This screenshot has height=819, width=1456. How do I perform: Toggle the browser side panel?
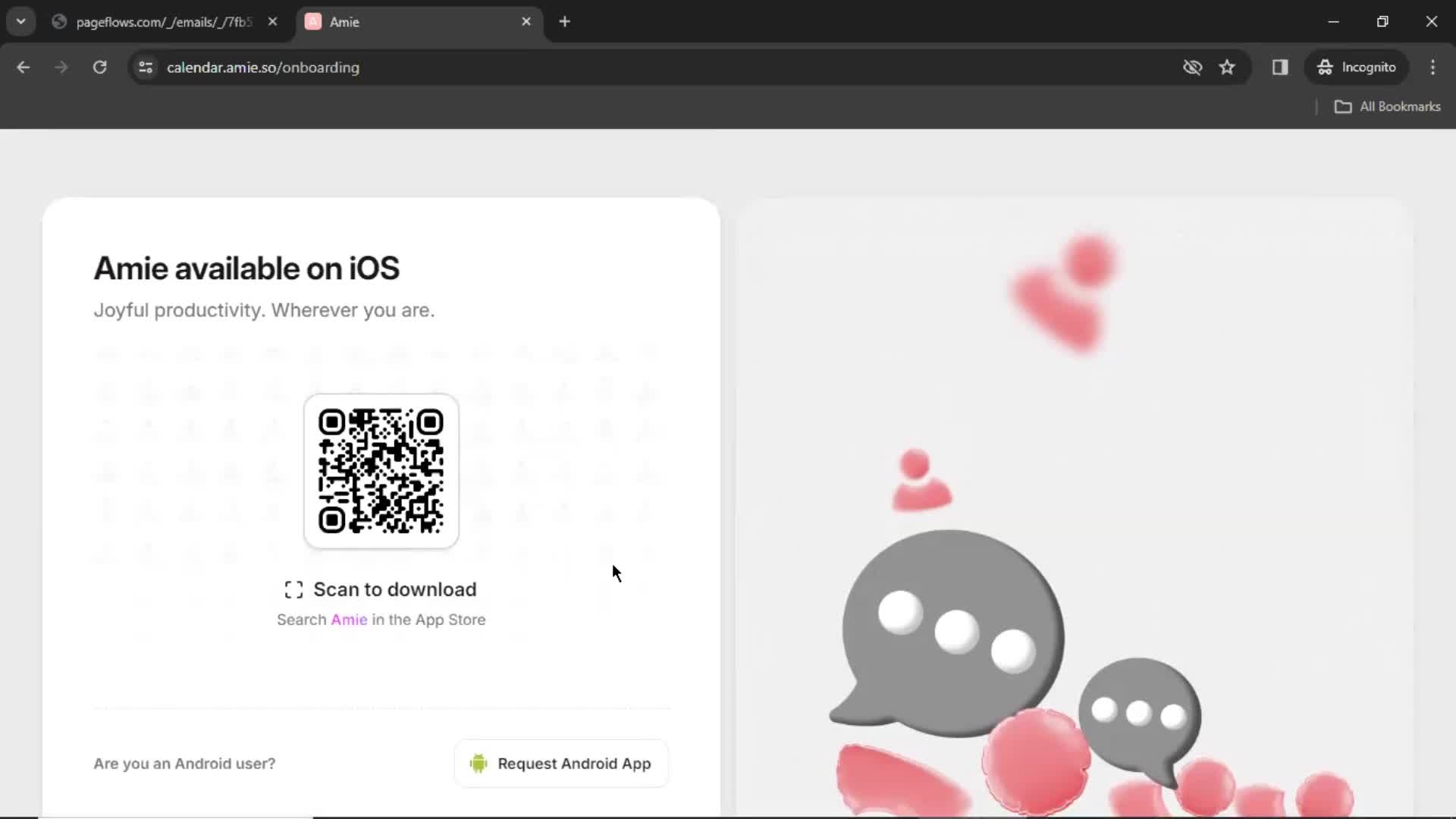(x=1280, y=67)
